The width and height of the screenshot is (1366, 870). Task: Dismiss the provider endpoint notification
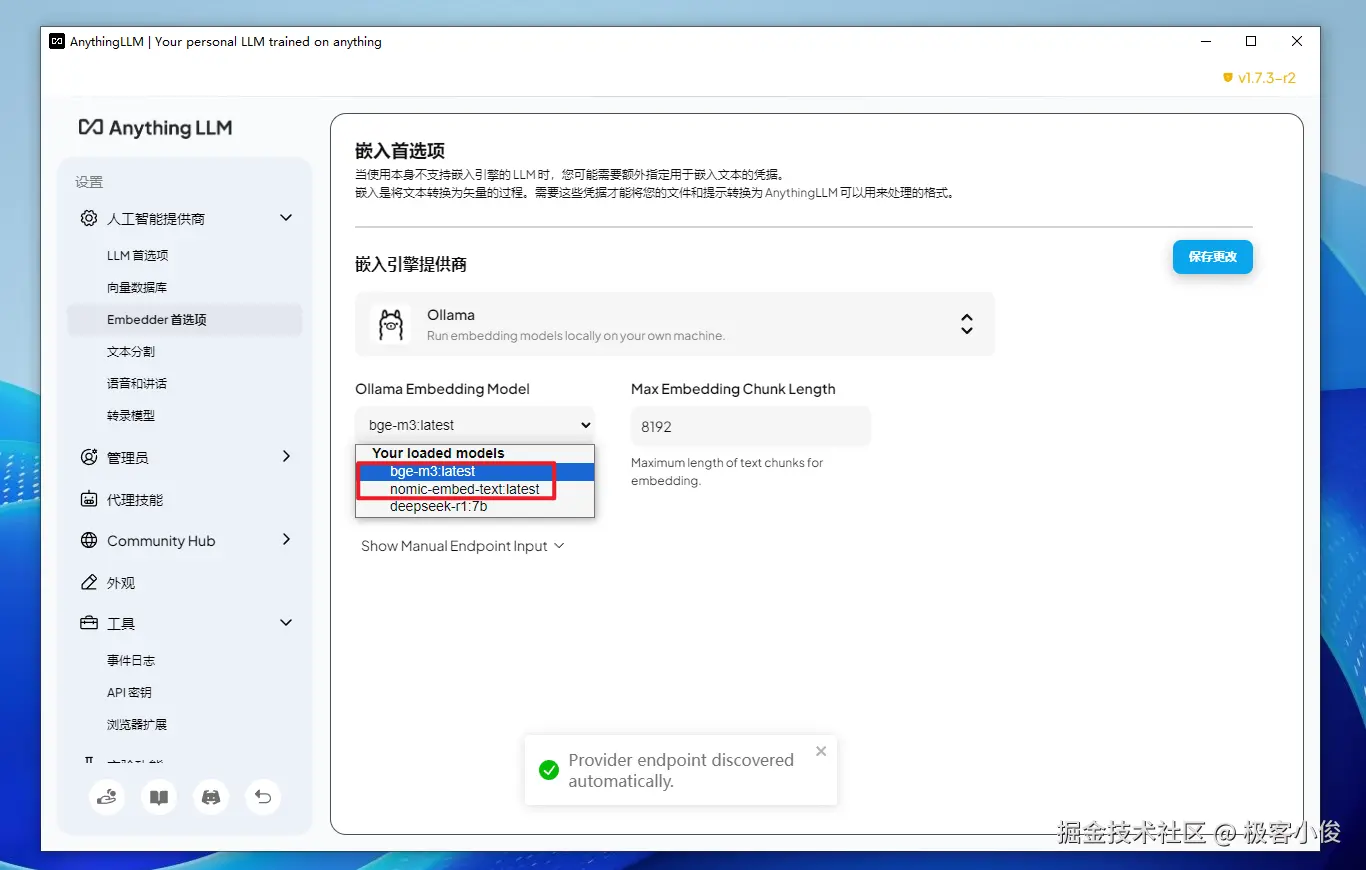(x=821, y=751)
